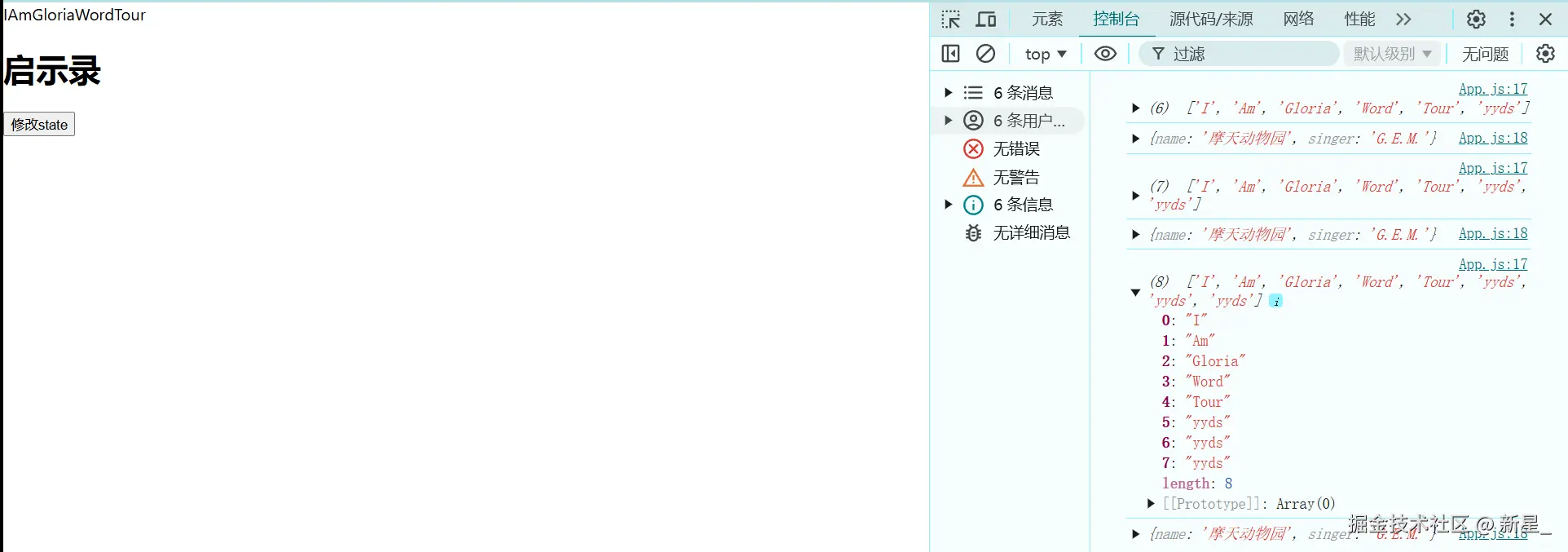Open the DevTools three-dot menu

[1512, 19]
